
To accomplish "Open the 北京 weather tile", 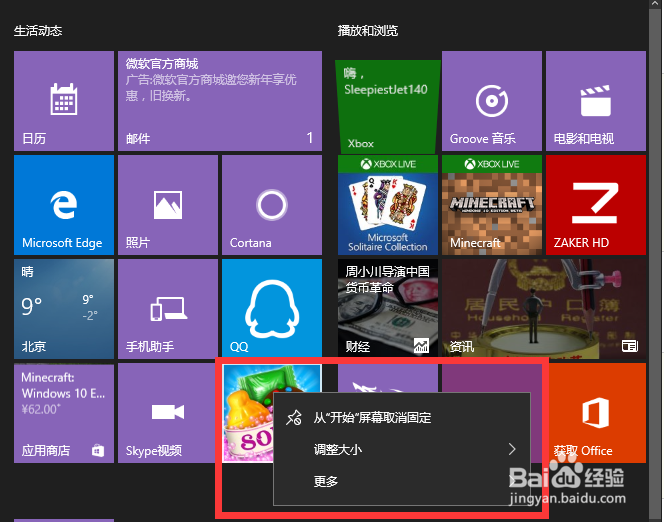I will tap(64, 309).
